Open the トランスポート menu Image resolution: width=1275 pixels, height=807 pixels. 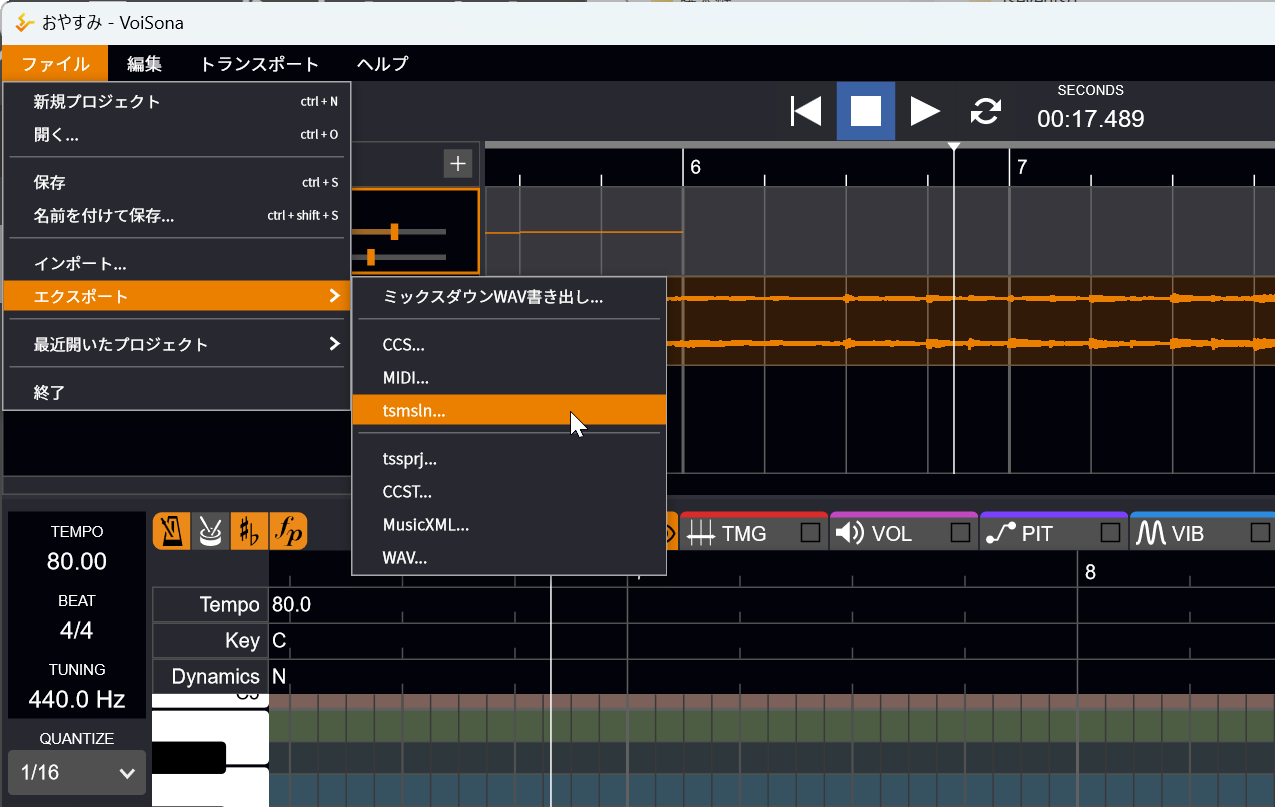click(x=259, y=64)
